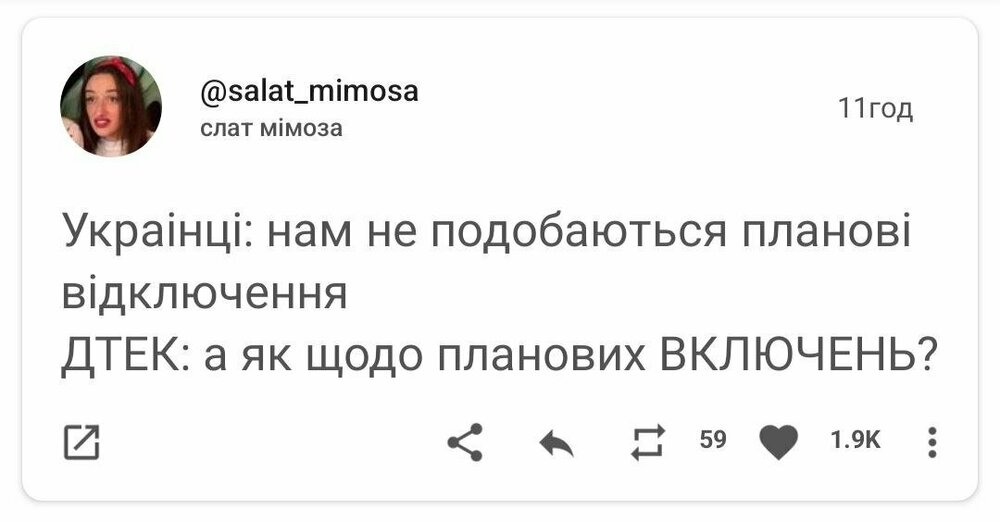The width and height of the screenshot is (1000, 522).
Task: Open the user's profile avatar picture
Action: tap(111, 106)
